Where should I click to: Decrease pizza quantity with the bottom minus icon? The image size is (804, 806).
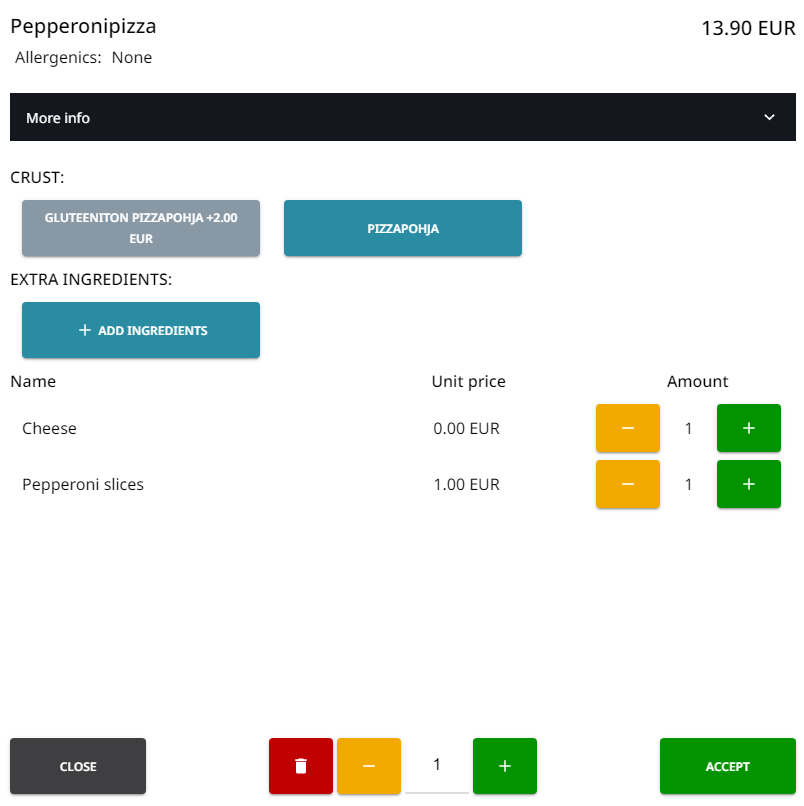(x=369, y=766)
